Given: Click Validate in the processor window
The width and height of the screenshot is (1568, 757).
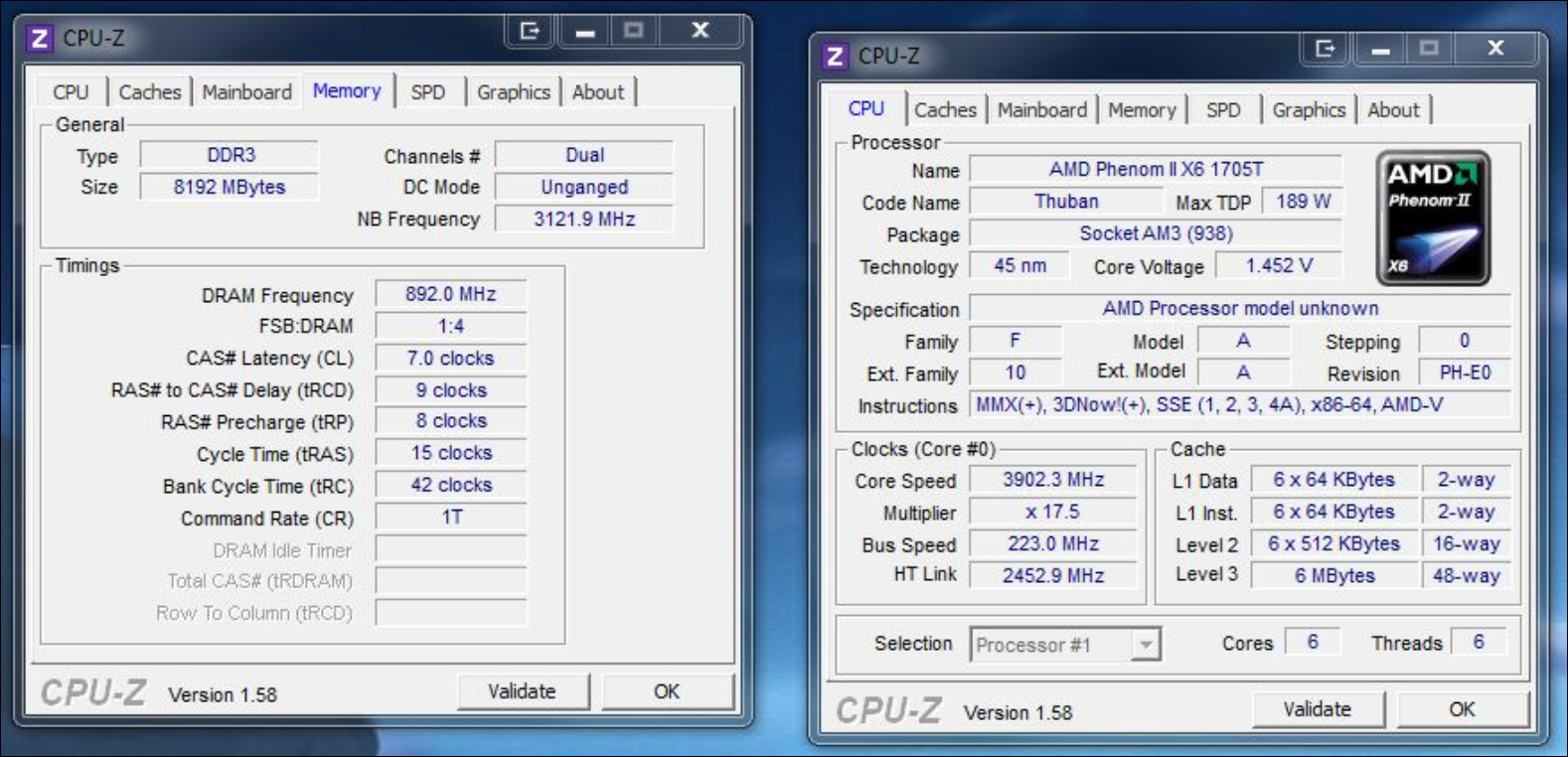Looking at the screenshot, I should point(1318,709).
